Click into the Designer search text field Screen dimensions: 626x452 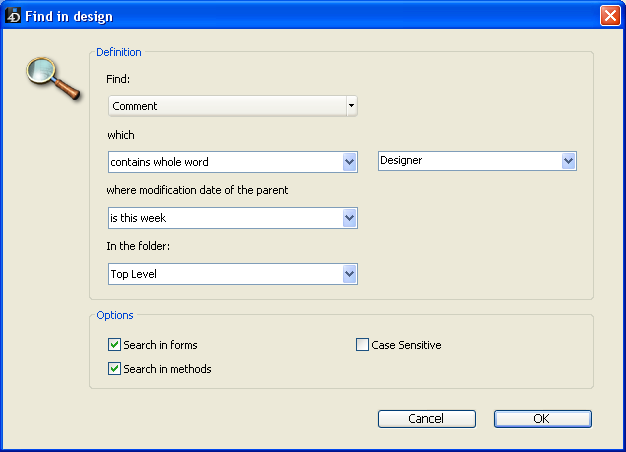(x=468, y=161)
